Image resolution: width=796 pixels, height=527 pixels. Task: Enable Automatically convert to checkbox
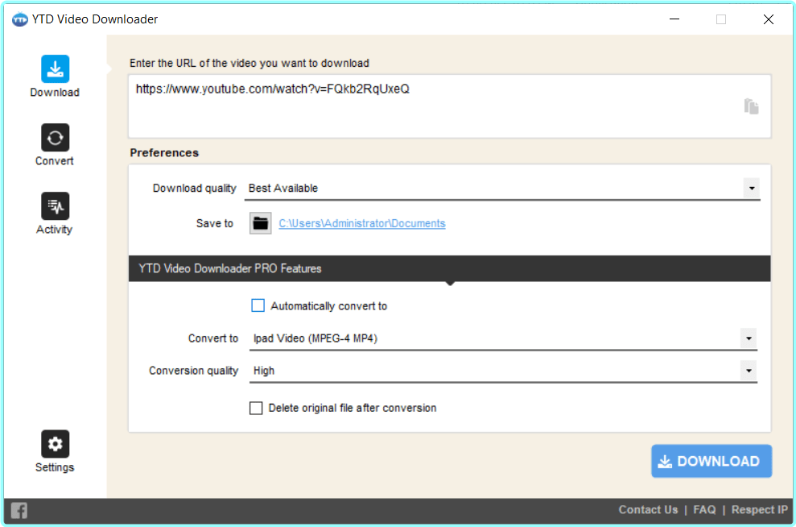[x=258, y=306]
